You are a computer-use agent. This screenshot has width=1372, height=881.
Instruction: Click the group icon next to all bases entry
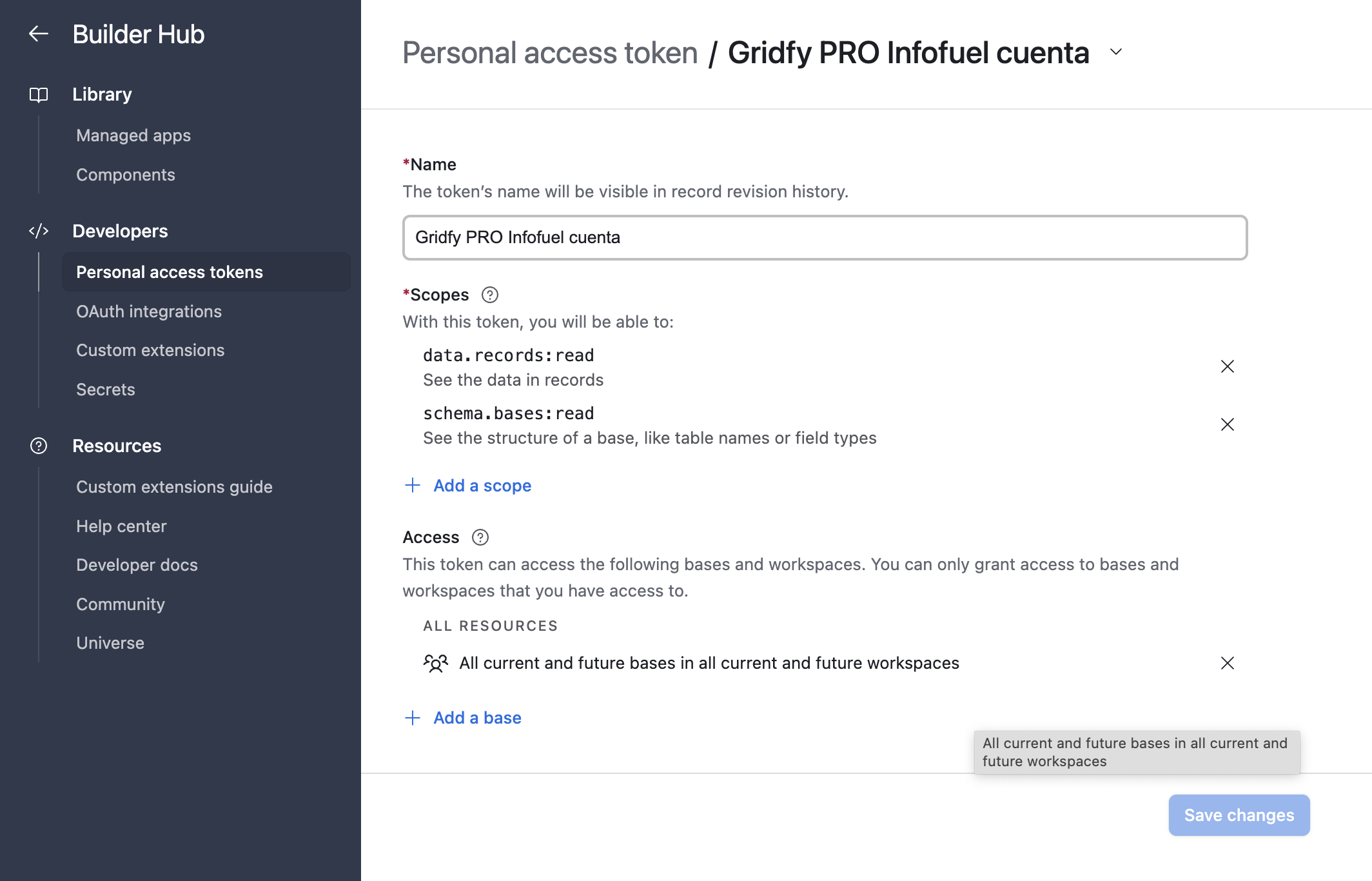(436, 662)
